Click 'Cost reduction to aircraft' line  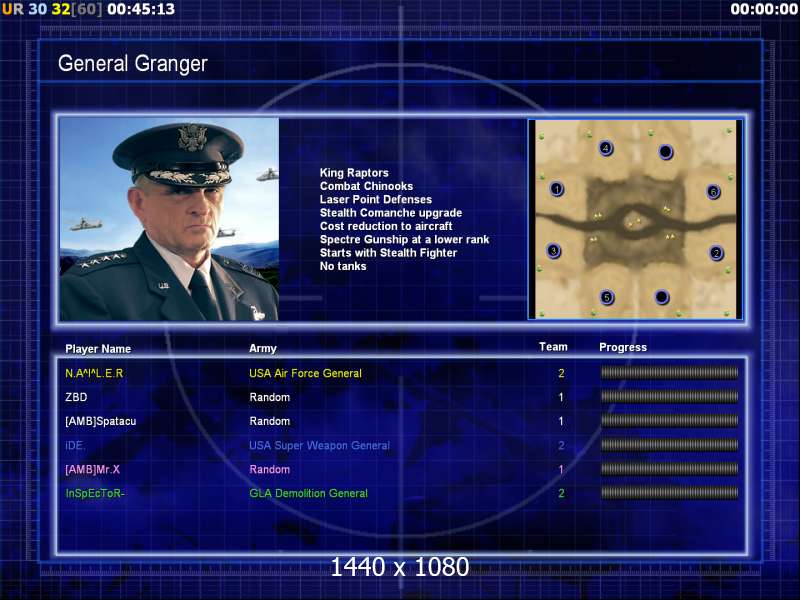point(386,226)
